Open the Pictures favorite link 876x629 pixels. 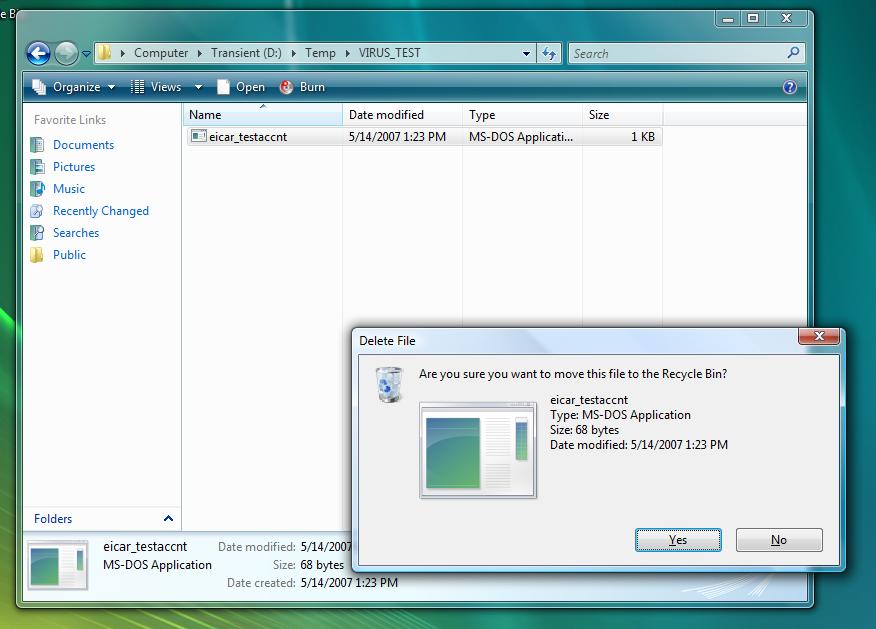point(74,167)
